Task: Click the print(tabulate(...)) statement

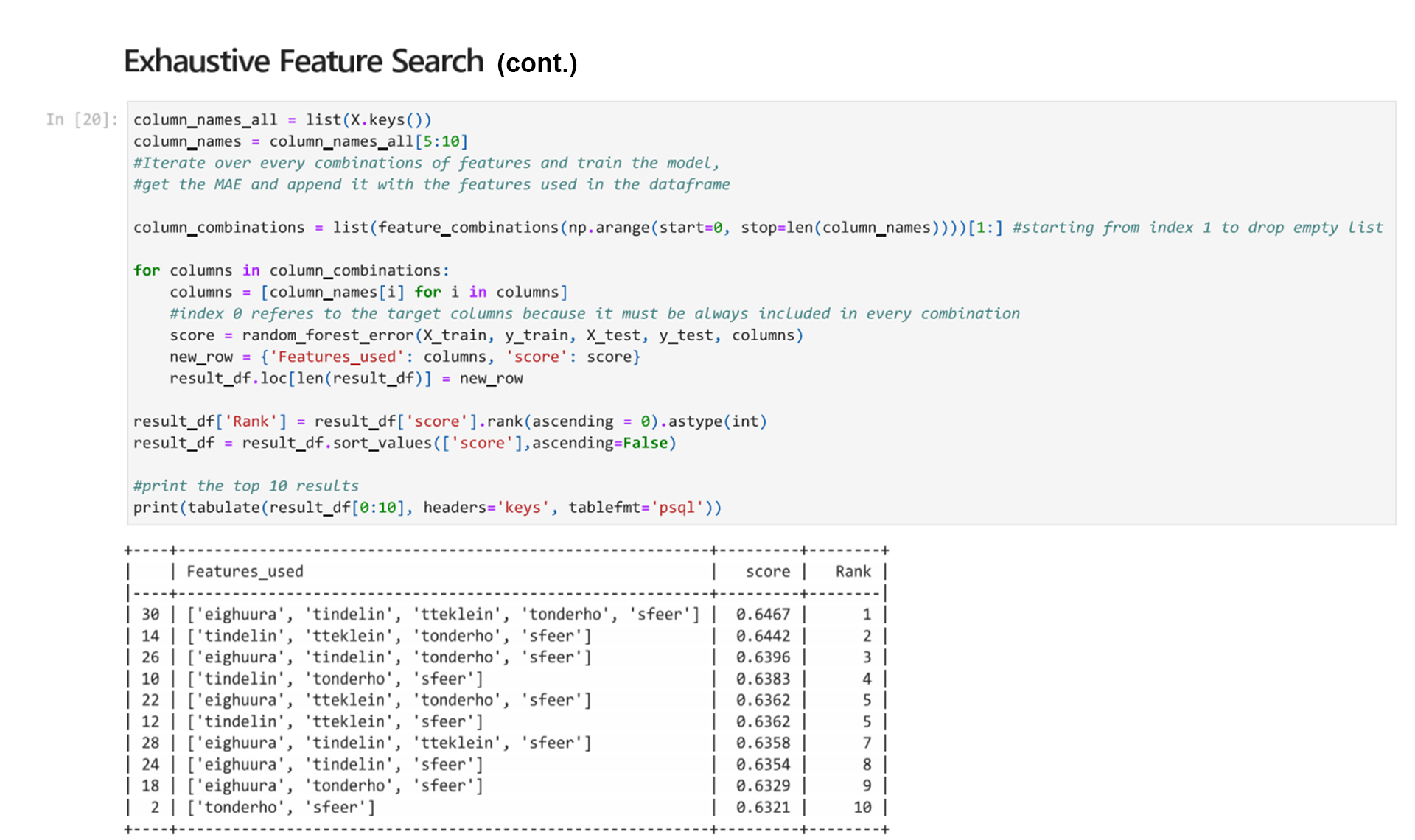Action: point(427,508)
